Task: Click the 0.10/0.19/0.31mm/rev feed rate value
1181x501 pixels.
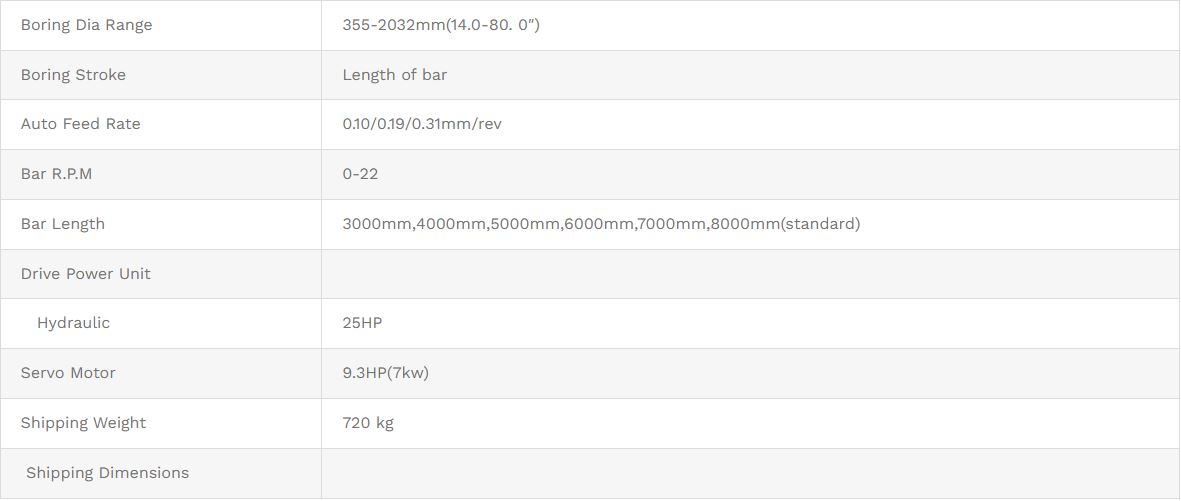Action: (422, 124)
